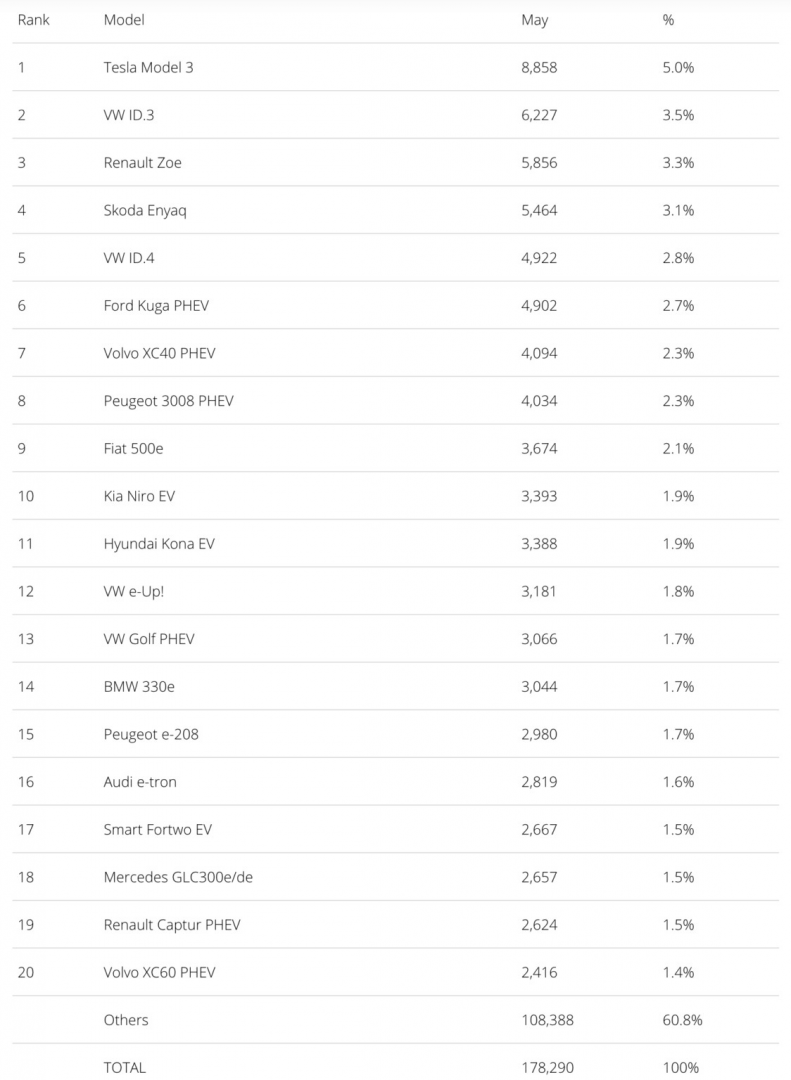
Task: Select the Ford Kuga PHEV model name
Action: 156,306
